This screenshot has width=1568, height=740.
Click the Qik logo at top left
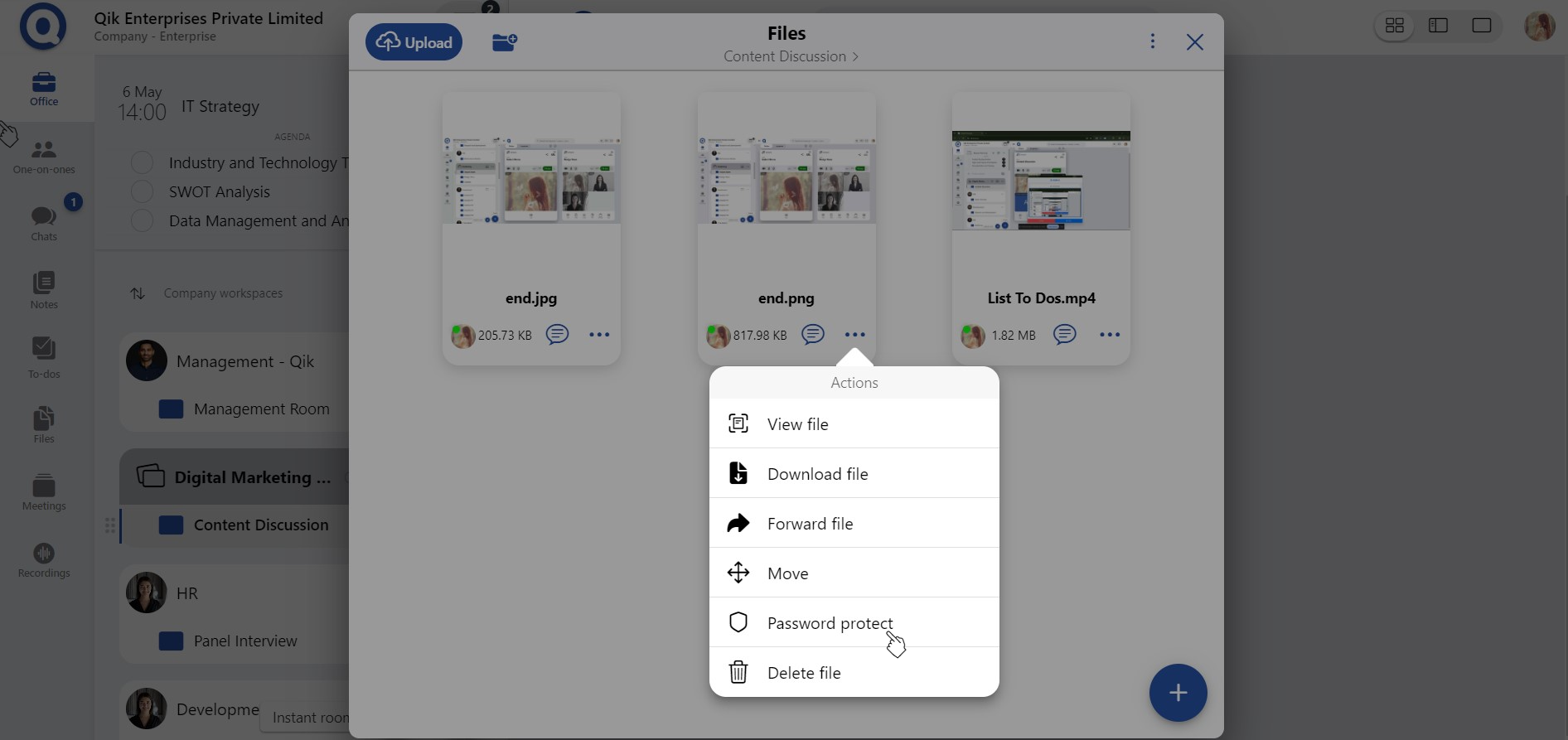43,27
